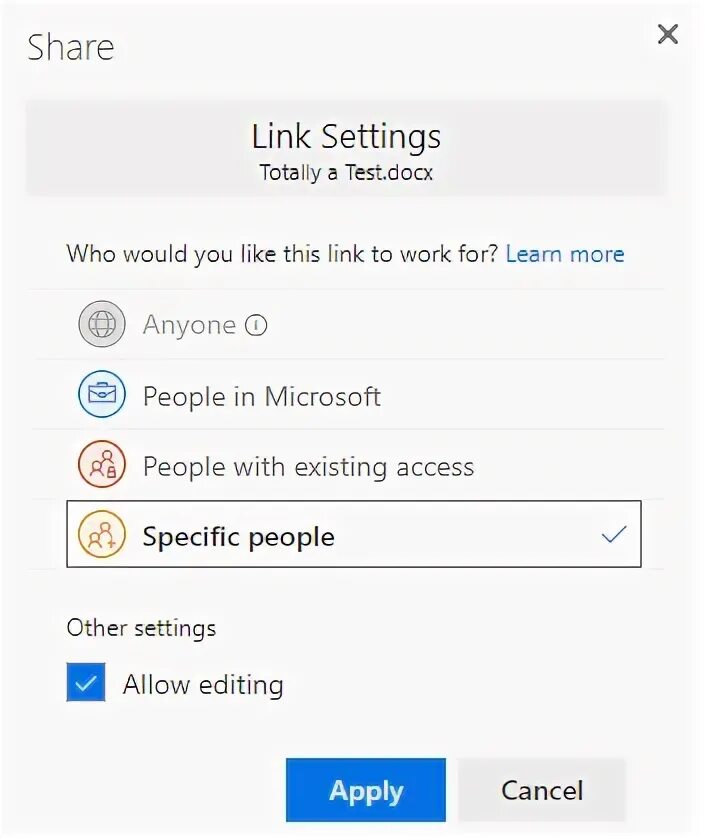Click the Allow editing label text

pyautogui.click(x=203, y=684)
